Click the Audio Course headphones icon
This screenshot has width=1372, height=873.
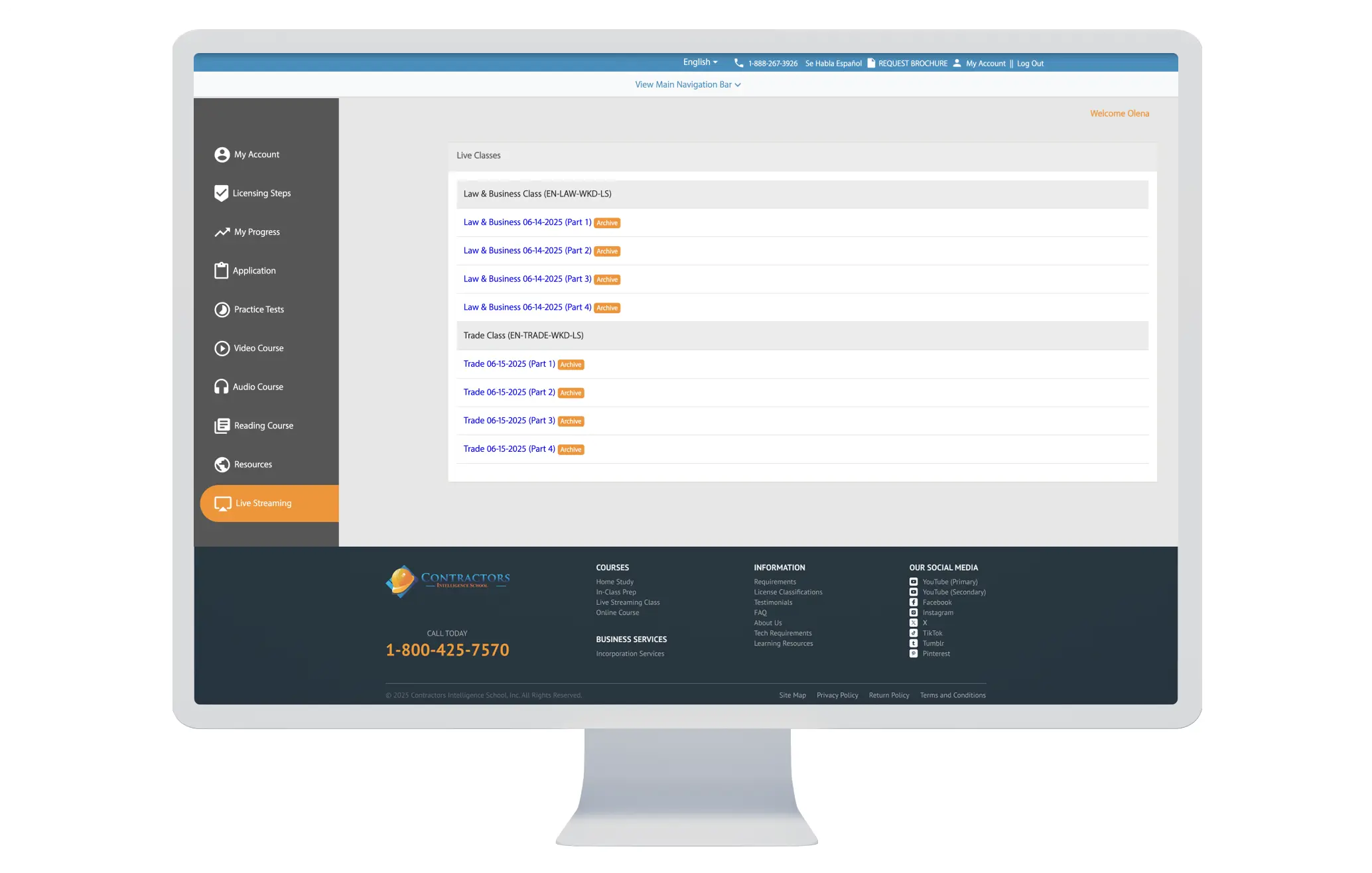[x=221, y=387]
